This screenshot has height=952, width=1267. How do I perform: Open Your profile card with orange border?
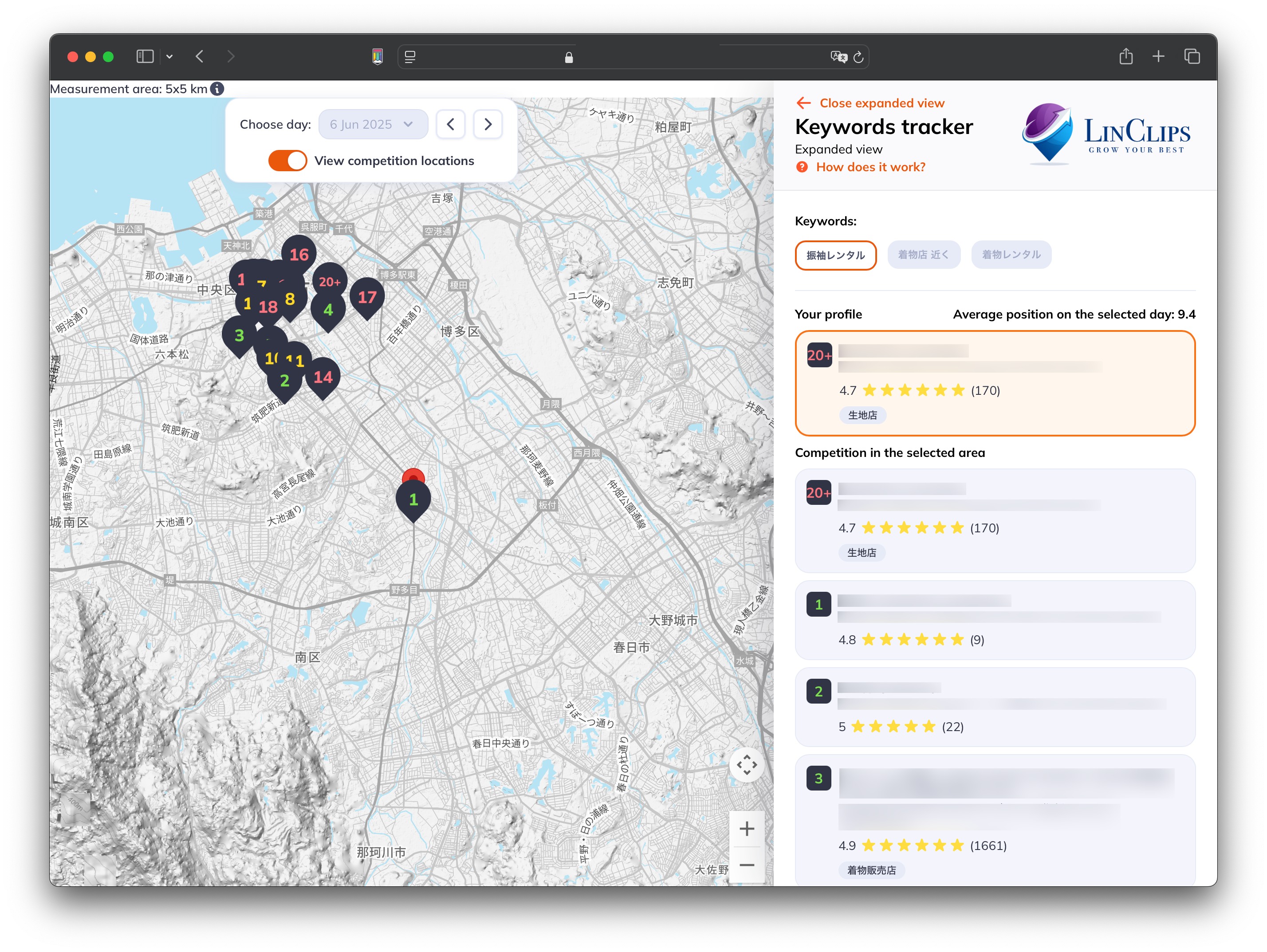995,383
